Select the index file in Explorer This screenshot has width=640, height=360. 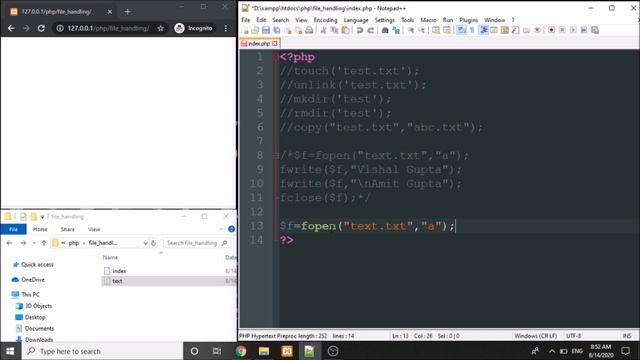pyautogui.click(x=169, y=271)
